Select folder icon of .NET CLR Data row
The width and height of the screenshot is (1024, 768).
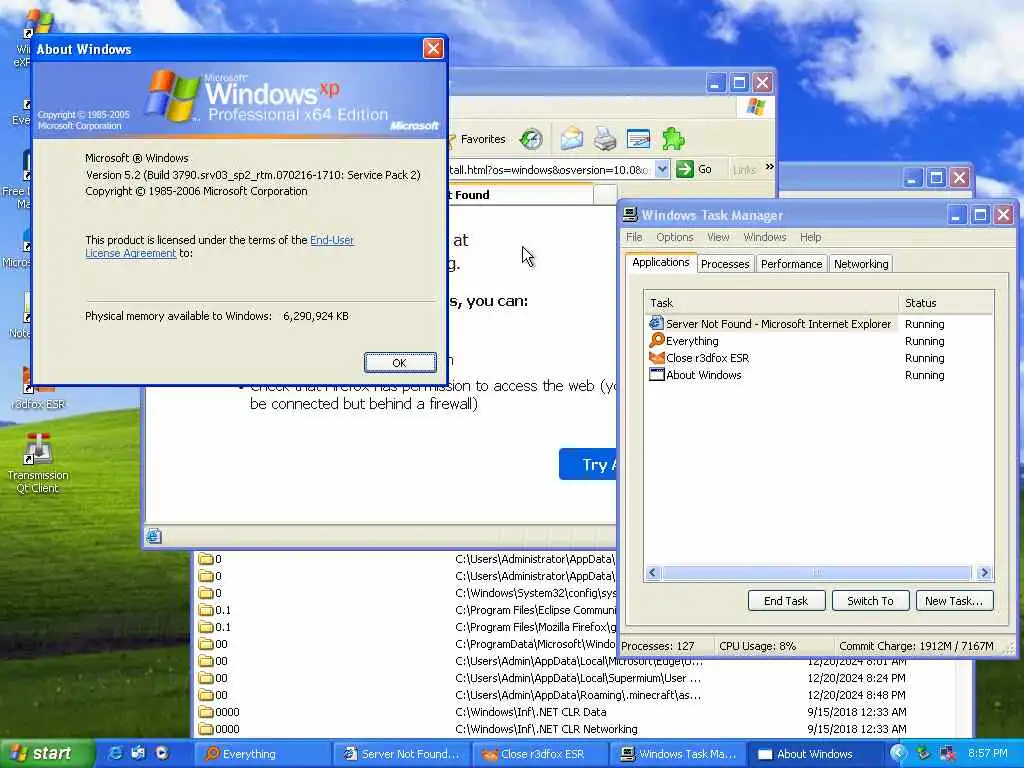[206, 712]
